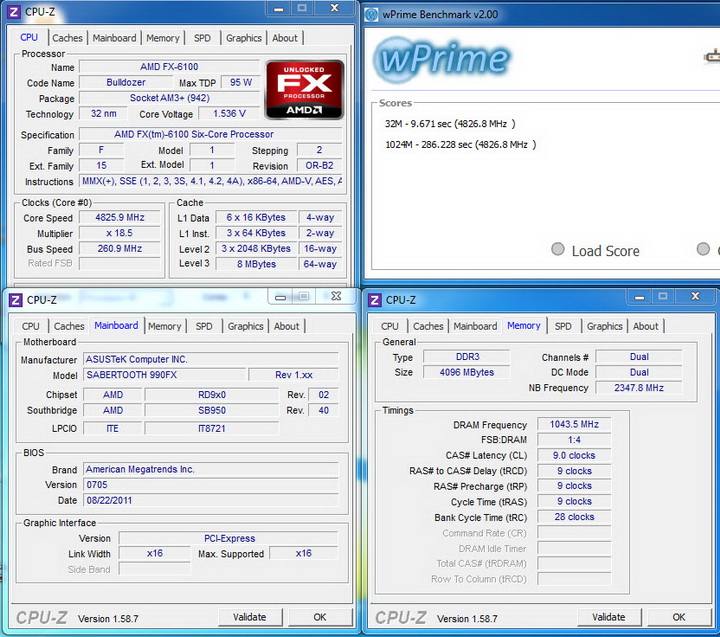The height and width of the screenshot is (637, 720).
Task: Click the CPU-Z icon in the Memory window title bar
Action: (374, 300)
